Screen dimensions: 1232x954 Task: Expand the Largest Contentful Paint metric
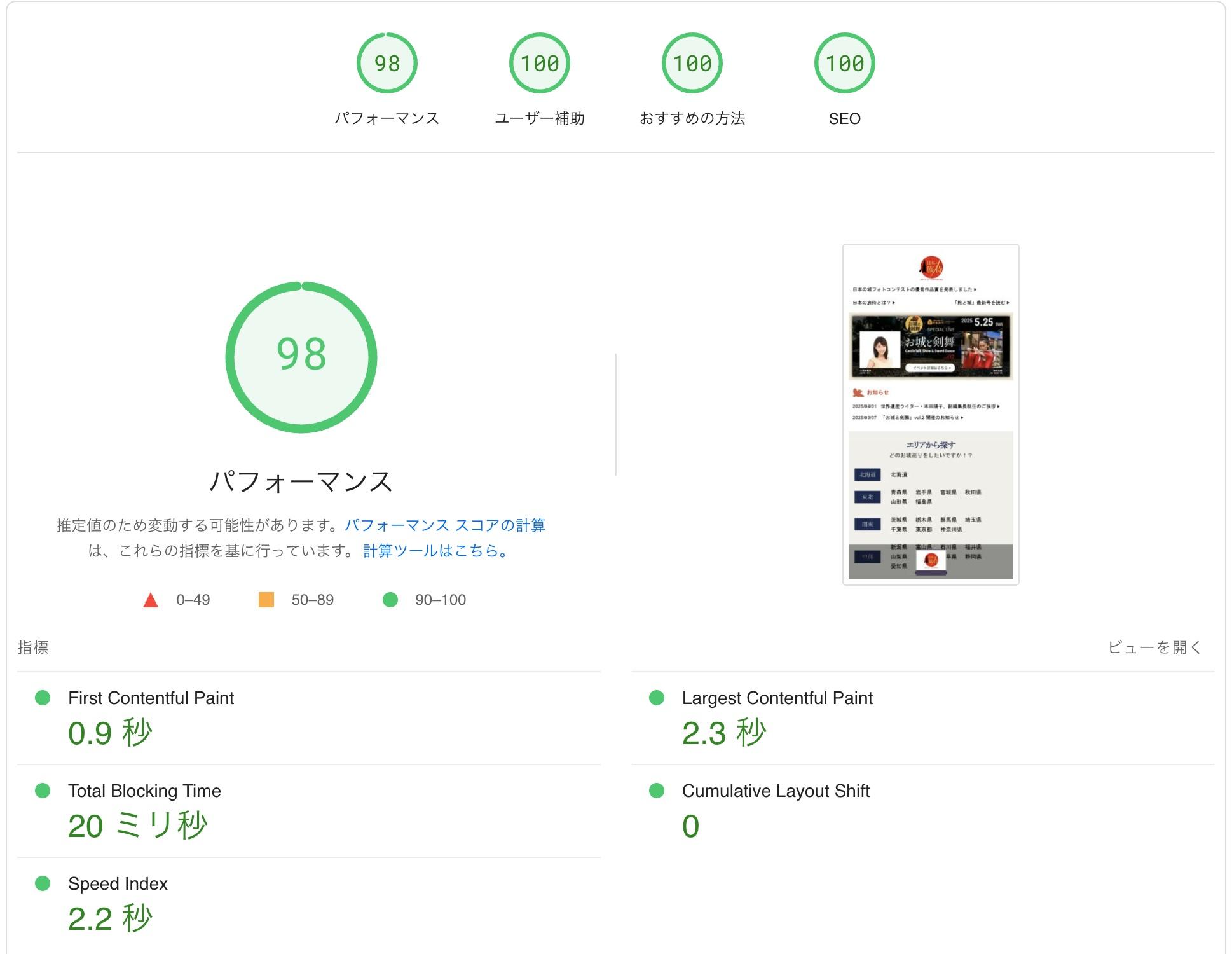[x=777, y=698]
